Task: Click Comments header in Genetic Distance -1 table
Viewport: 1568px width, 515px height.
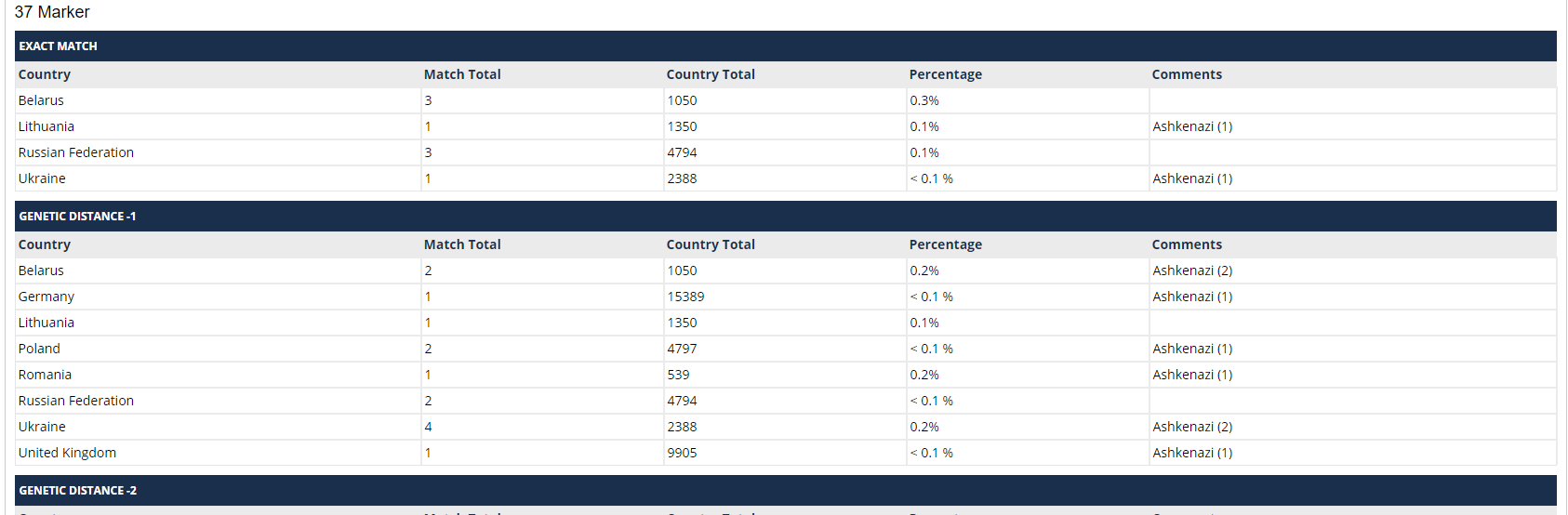Action: click(1187, 244)
